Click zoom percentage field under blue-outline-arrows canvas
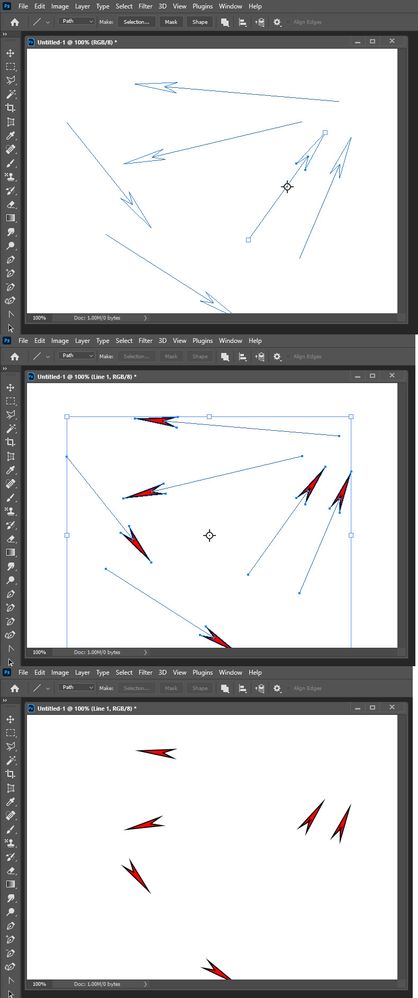Screen dimensions: 418x998 click(39, 317)
